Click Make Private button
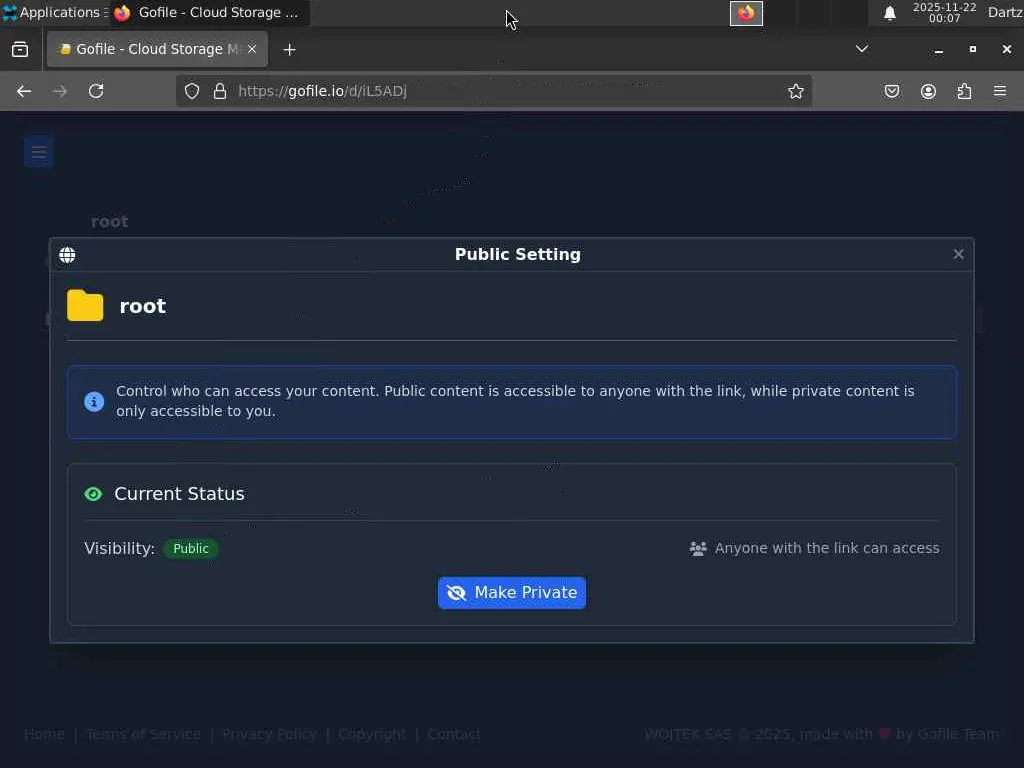 511,593
